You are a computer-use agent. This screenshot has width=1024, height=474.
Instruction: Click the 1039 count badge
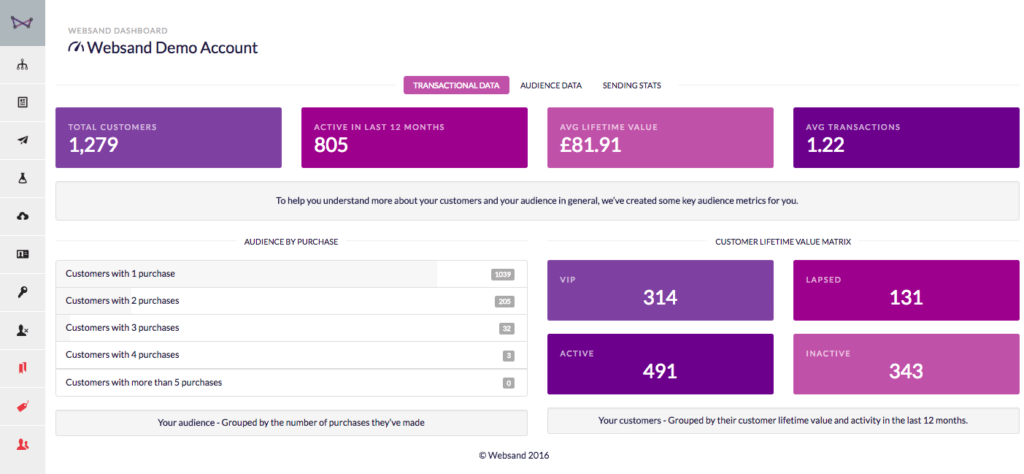tap(503, 275)
